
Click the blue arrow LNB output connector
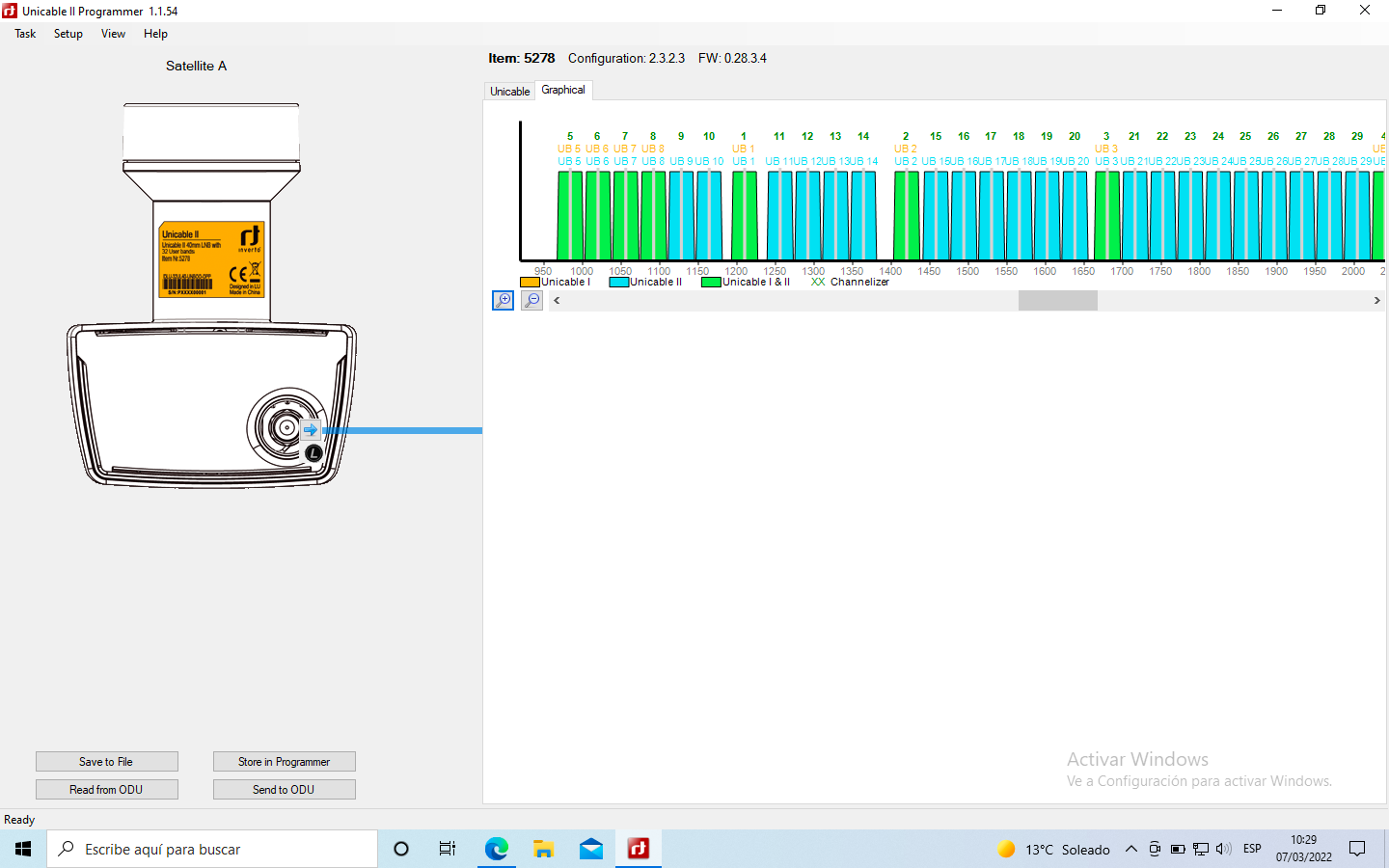coord(311,430)
